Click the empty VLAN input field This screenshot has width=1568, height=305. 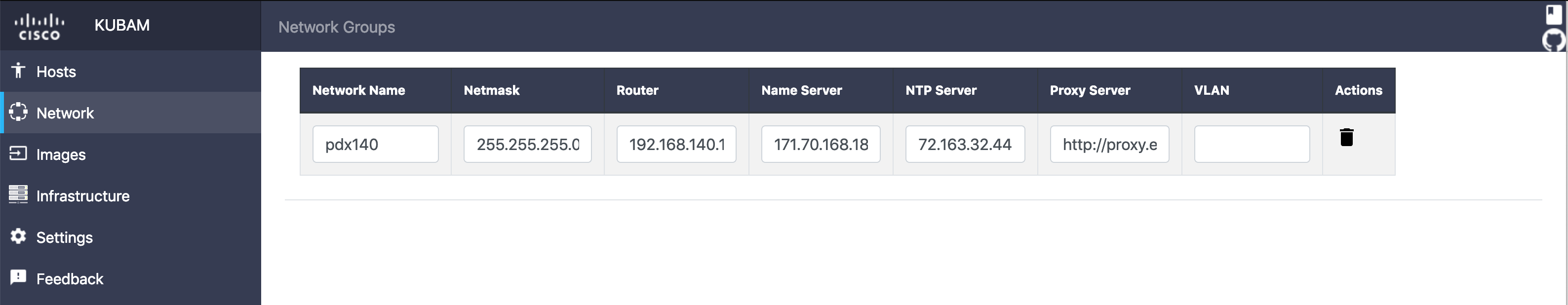pos(1252,144)
